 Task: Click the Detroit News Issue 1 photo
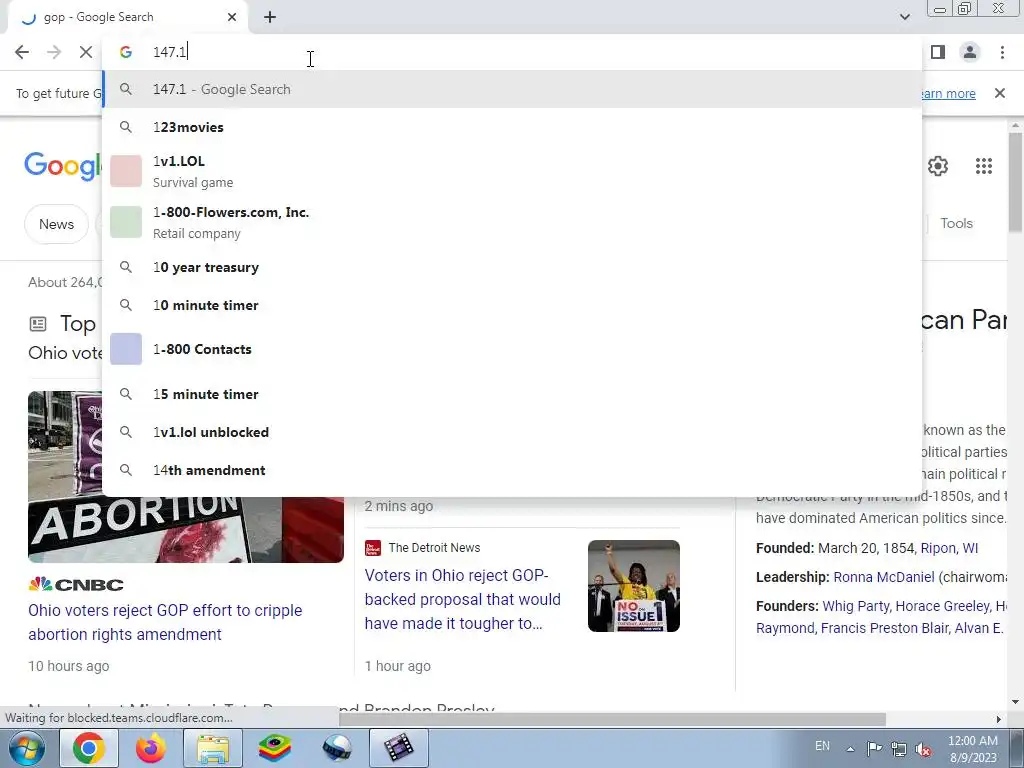(633, 586)
